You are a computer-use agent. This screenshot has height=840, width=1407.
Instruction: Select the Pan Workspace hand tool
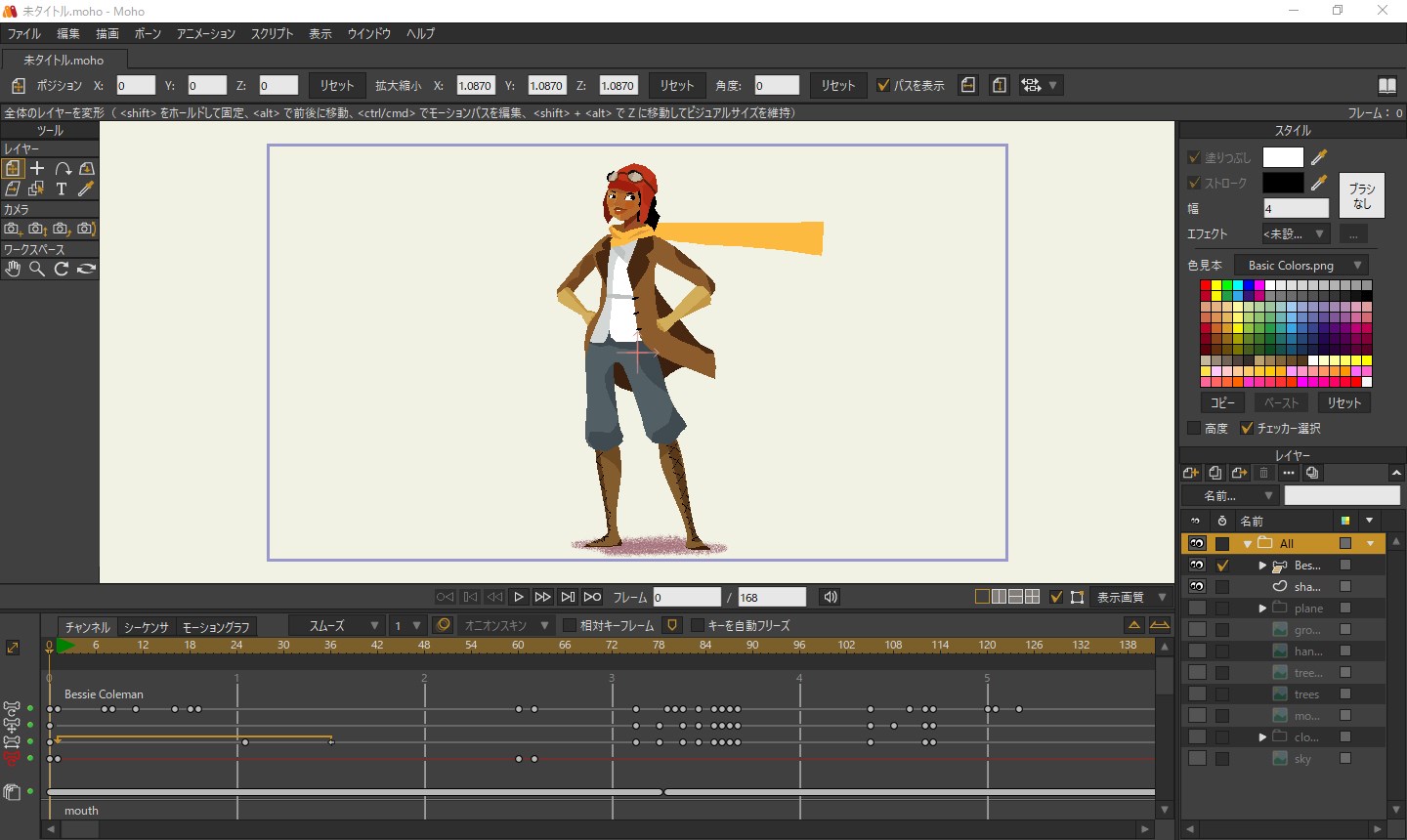tap(13, 269)
